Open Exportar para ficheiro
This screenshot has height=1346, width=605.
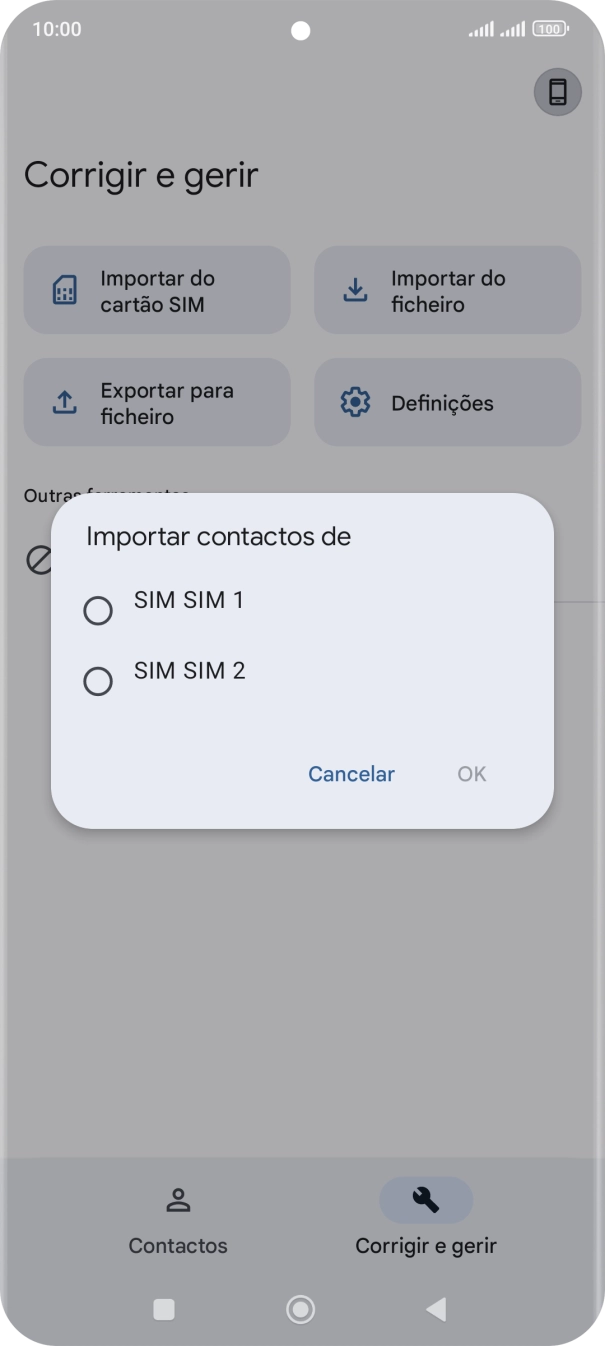[157, 402]
